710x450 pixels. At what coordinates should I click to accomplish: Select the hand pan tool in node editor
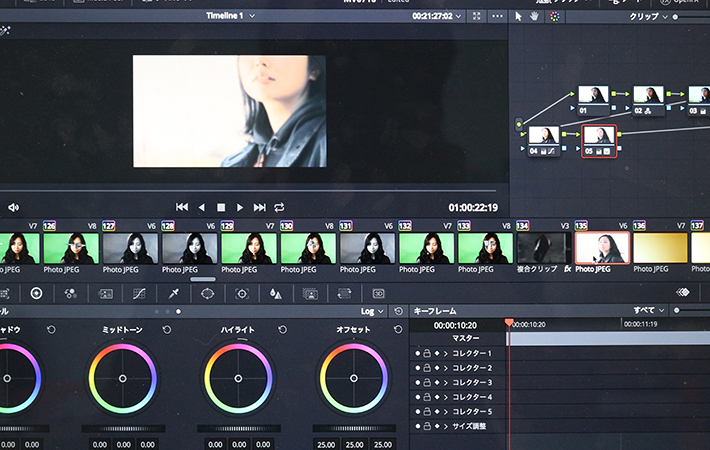(x=536, y=16)
